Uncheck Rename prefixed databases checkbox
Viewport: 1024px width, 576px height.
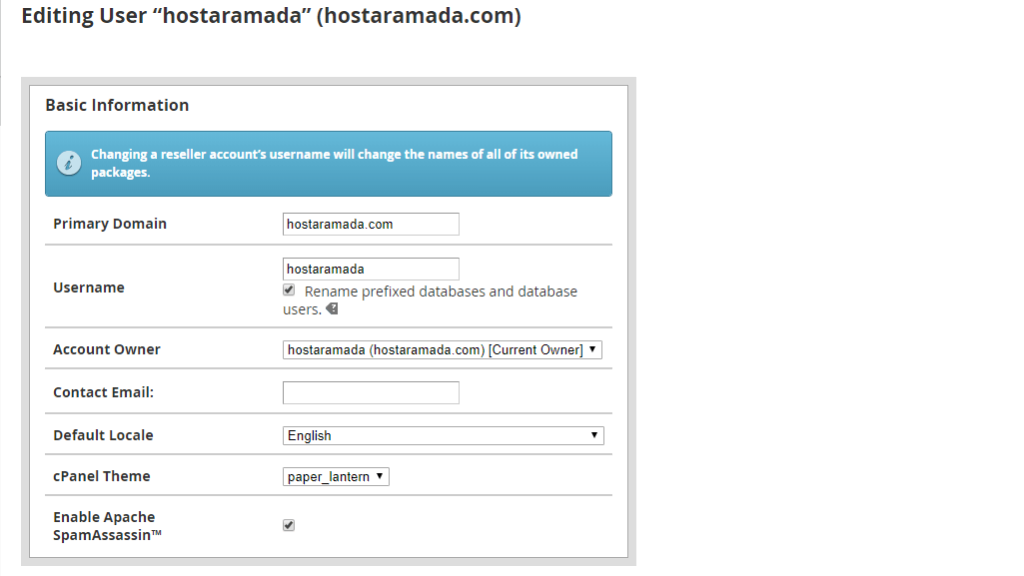(289, 290)
